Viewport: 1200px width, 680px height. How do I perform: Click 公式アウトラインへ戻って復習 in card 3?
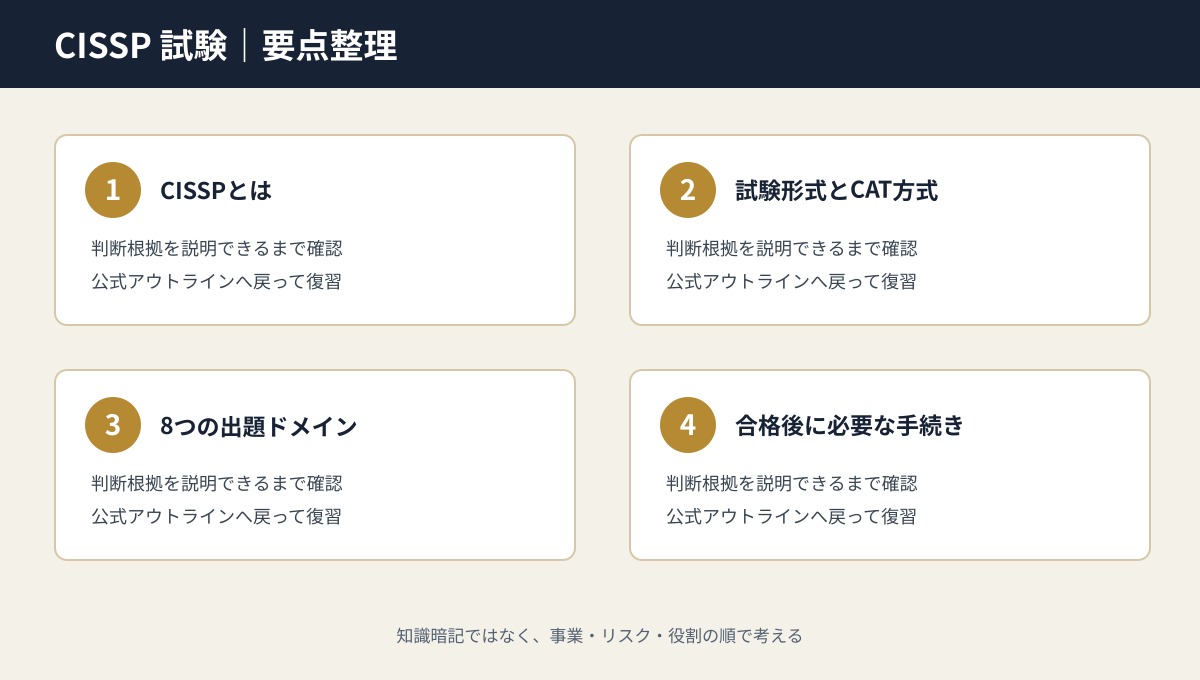coord(217,516)
